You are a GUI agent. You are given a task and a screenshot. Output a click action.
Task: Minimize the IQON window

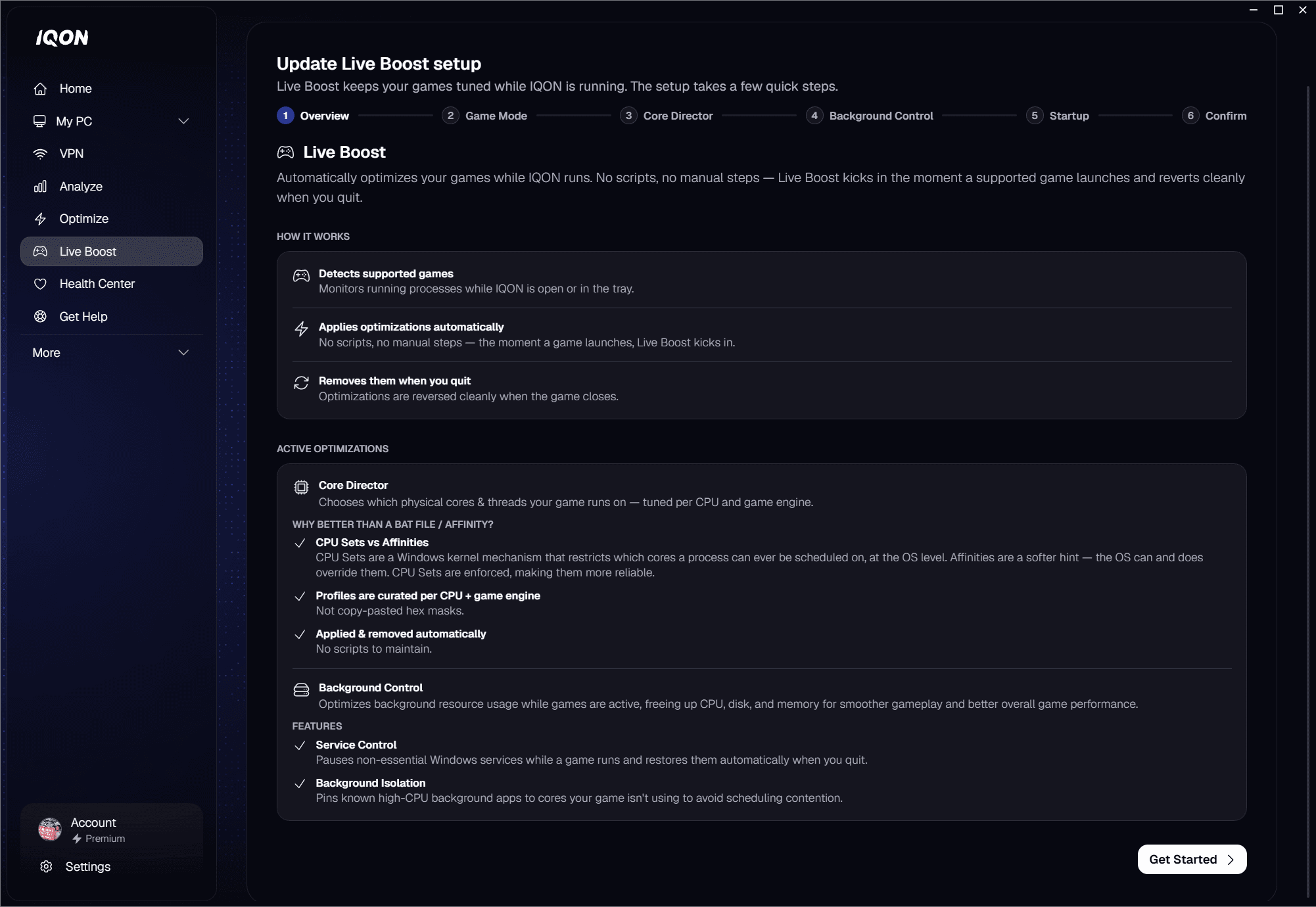(1254, 10)
